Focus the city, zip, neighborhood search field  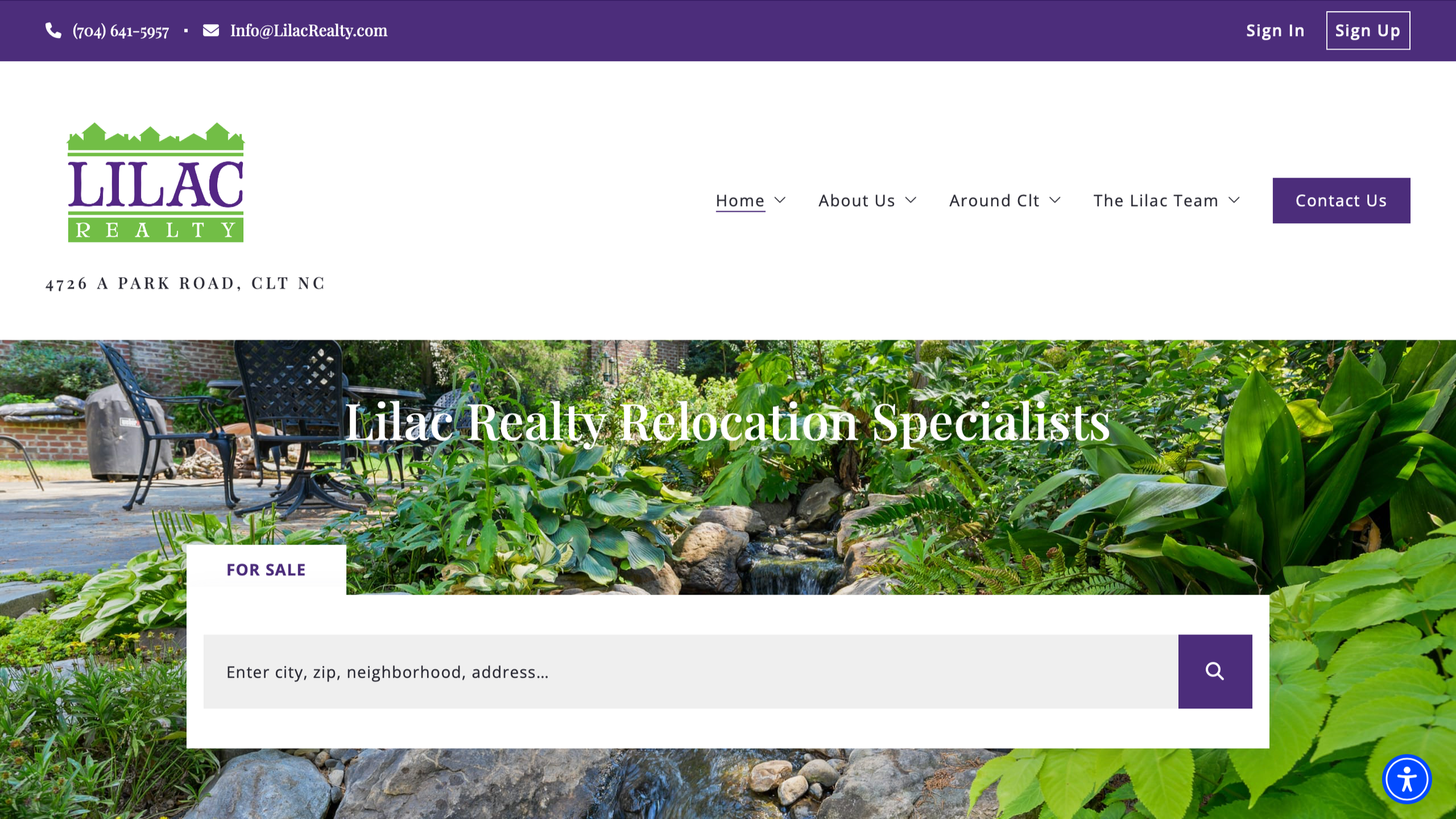click(x=691, y=671)
